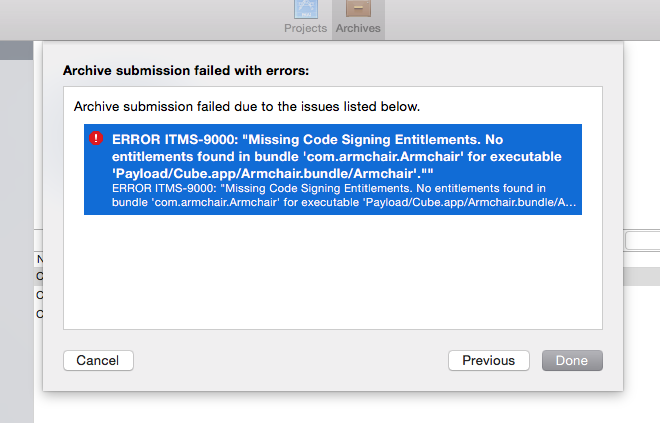Click the Cancel button
The height and width of the screenshot is (423, 660).
tap(98, 360)
